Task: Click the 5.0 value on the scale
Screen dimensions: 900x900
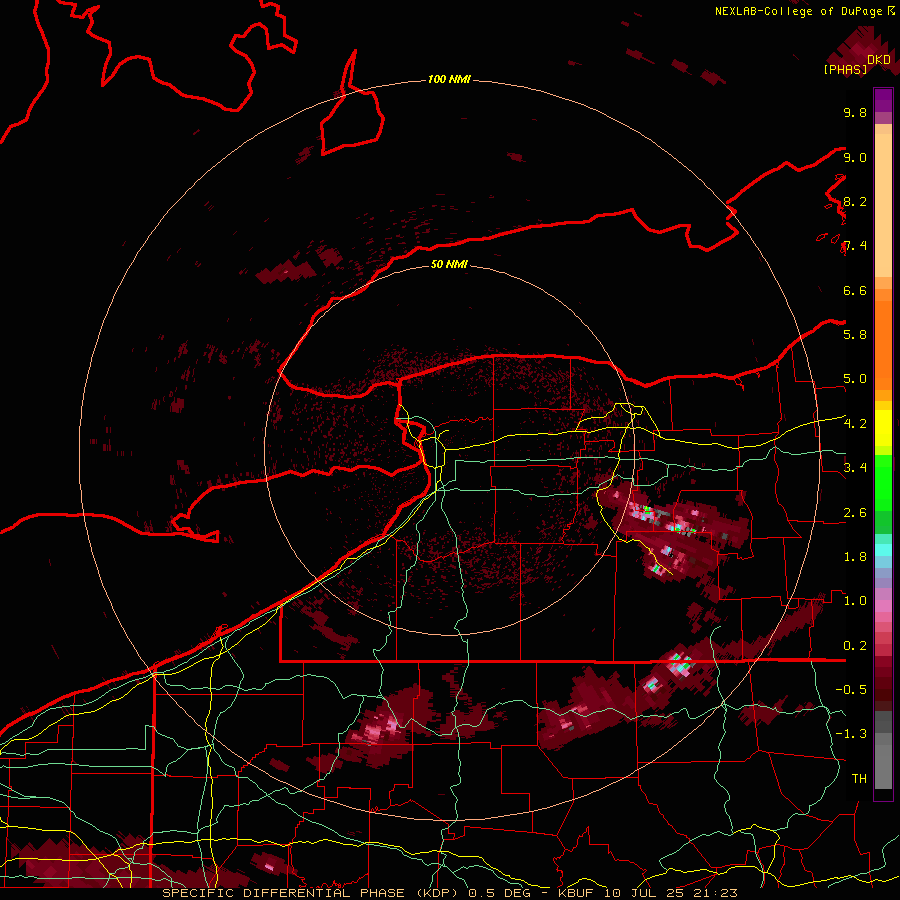Action: pyautogui.click(x=855, y=379)
